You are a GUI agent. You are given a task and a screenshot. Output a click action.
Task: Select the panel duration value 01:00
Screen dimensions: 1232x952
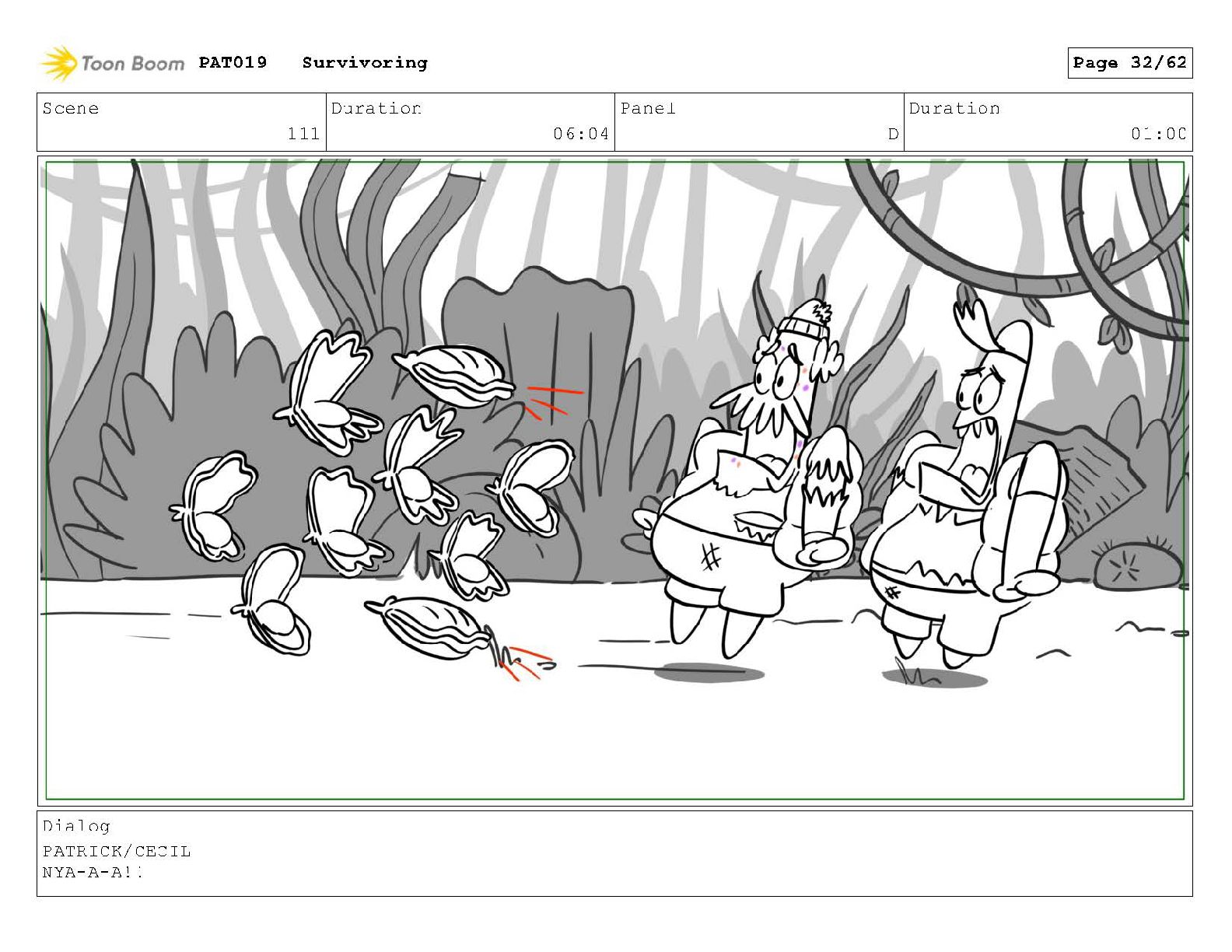pos(1159,134)
